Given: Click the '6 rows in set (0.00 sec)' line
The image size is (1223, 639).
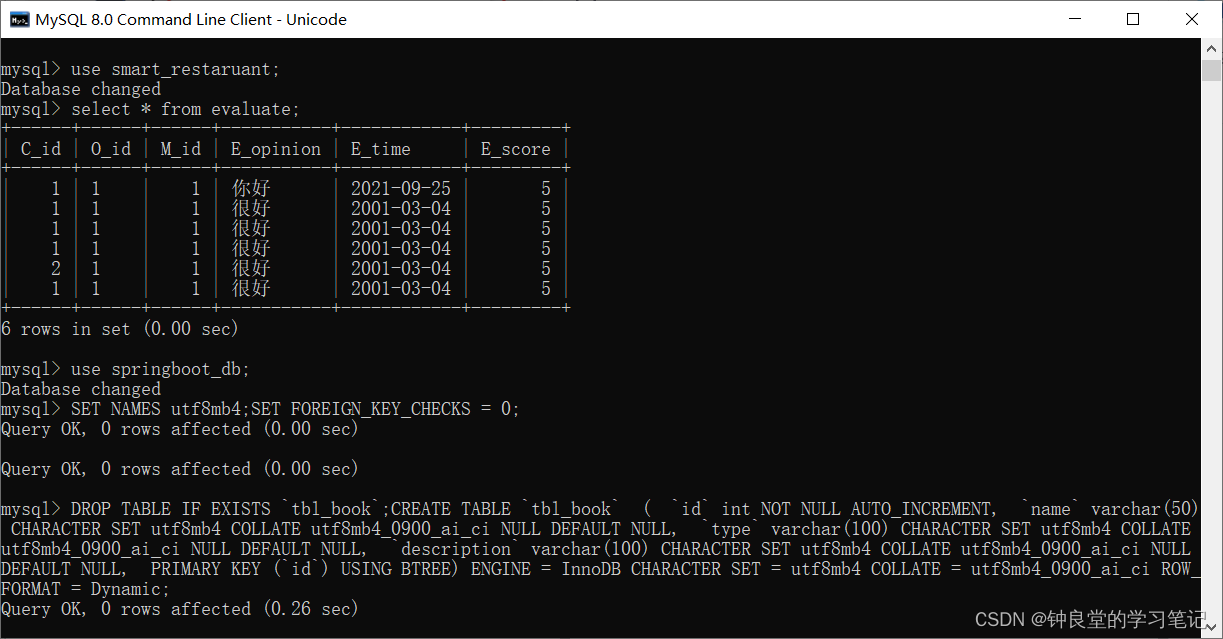Looking at the screenshot, I should coord(120,329).
